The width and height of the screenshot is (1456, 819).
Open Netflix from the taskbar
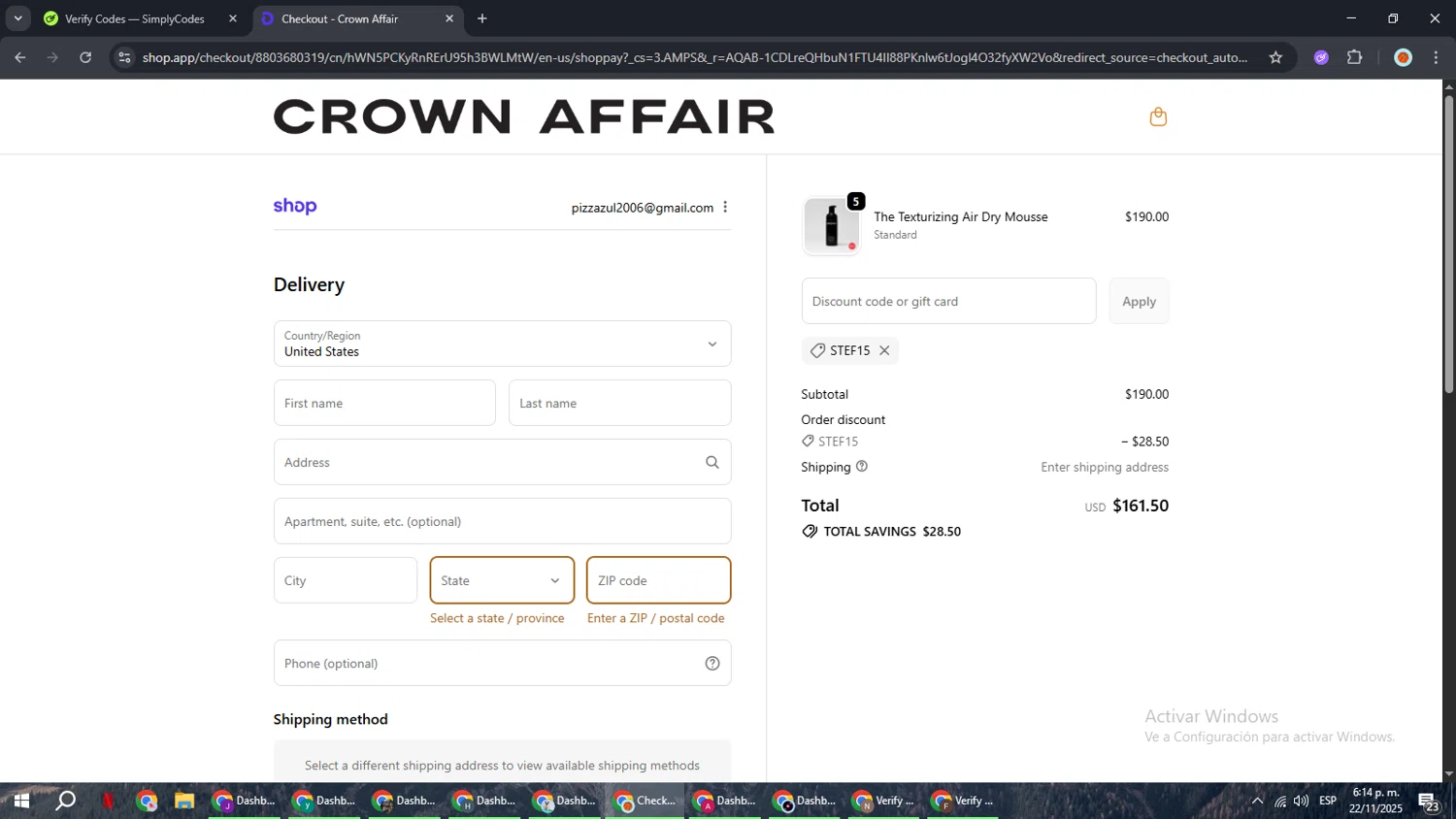pyautogui.click(x=108, y=801)
